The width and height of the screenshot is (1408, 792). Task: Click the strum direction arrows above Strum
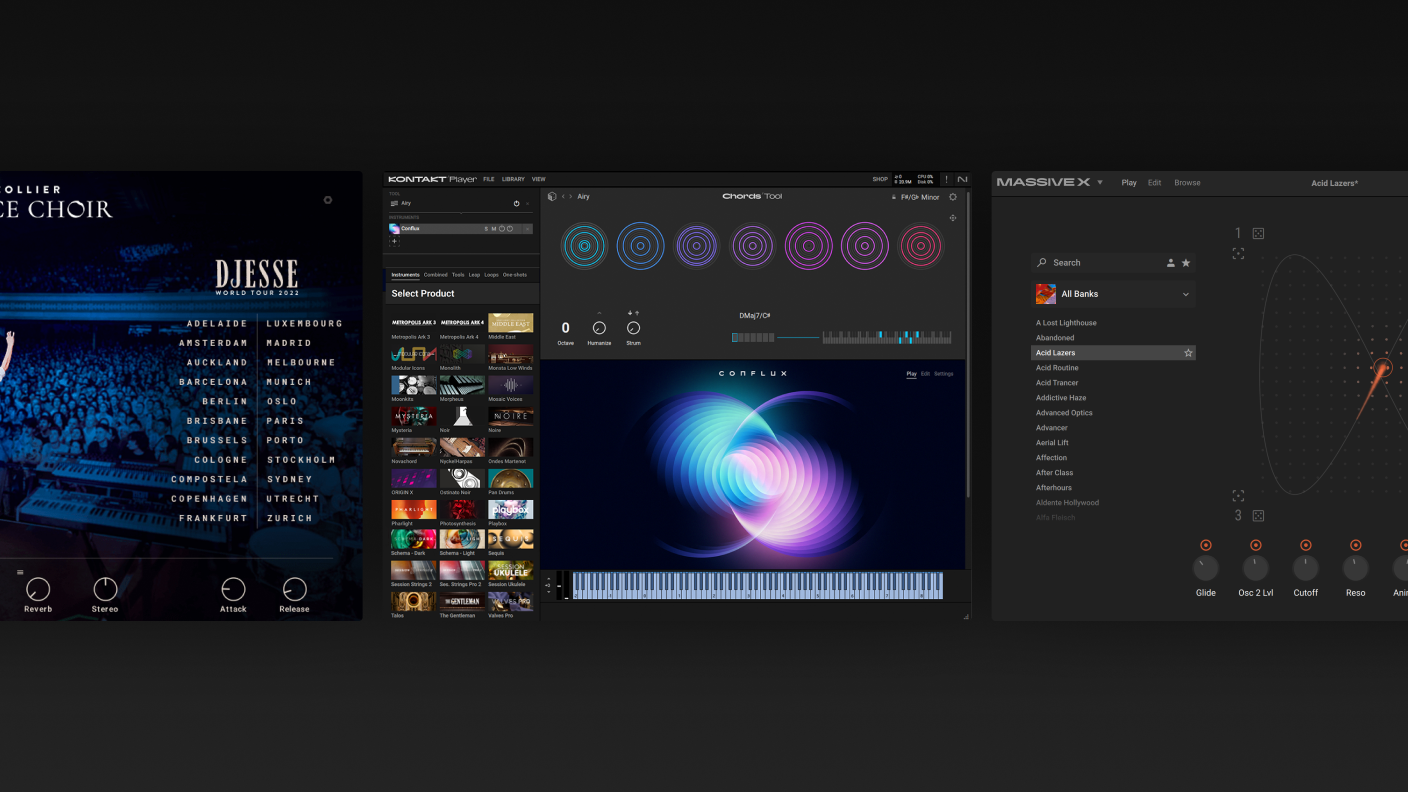(633, 313)
